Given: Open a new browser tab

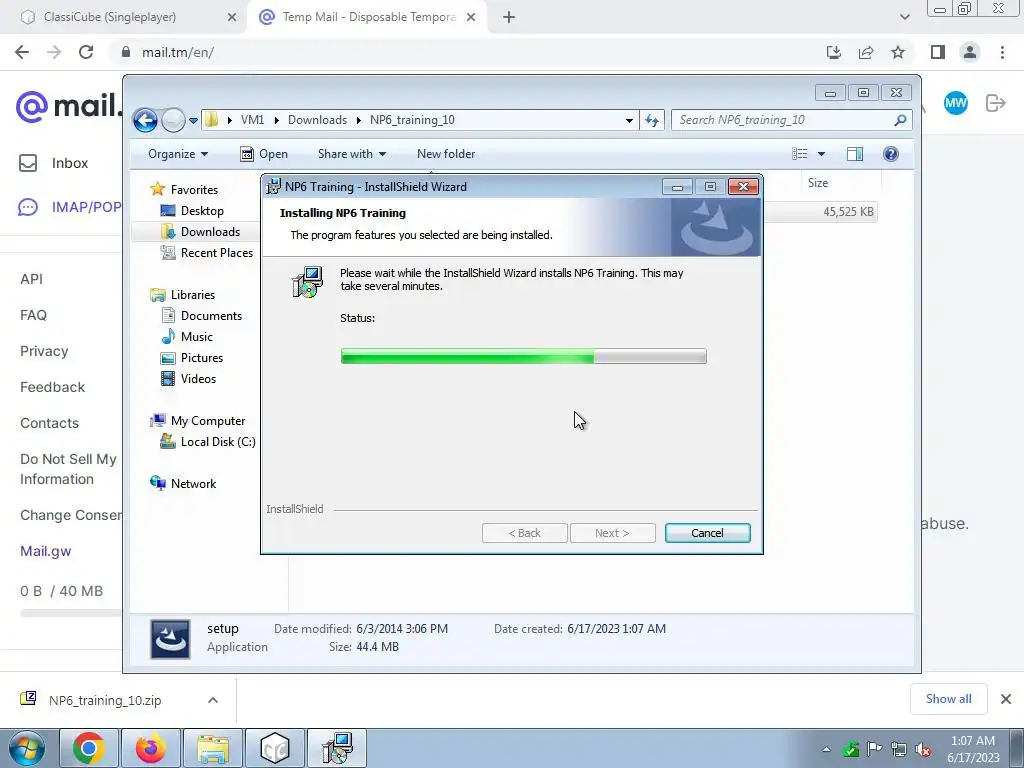Looking at the screenshot, I should coord(509,17).
